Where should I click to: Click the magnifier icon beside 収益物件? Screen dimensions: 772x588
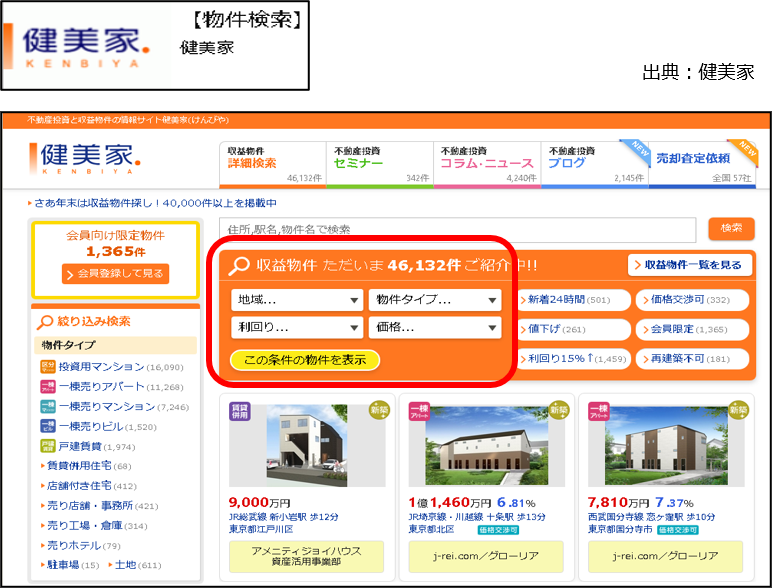pyautogui.click(x=240, y=266)
